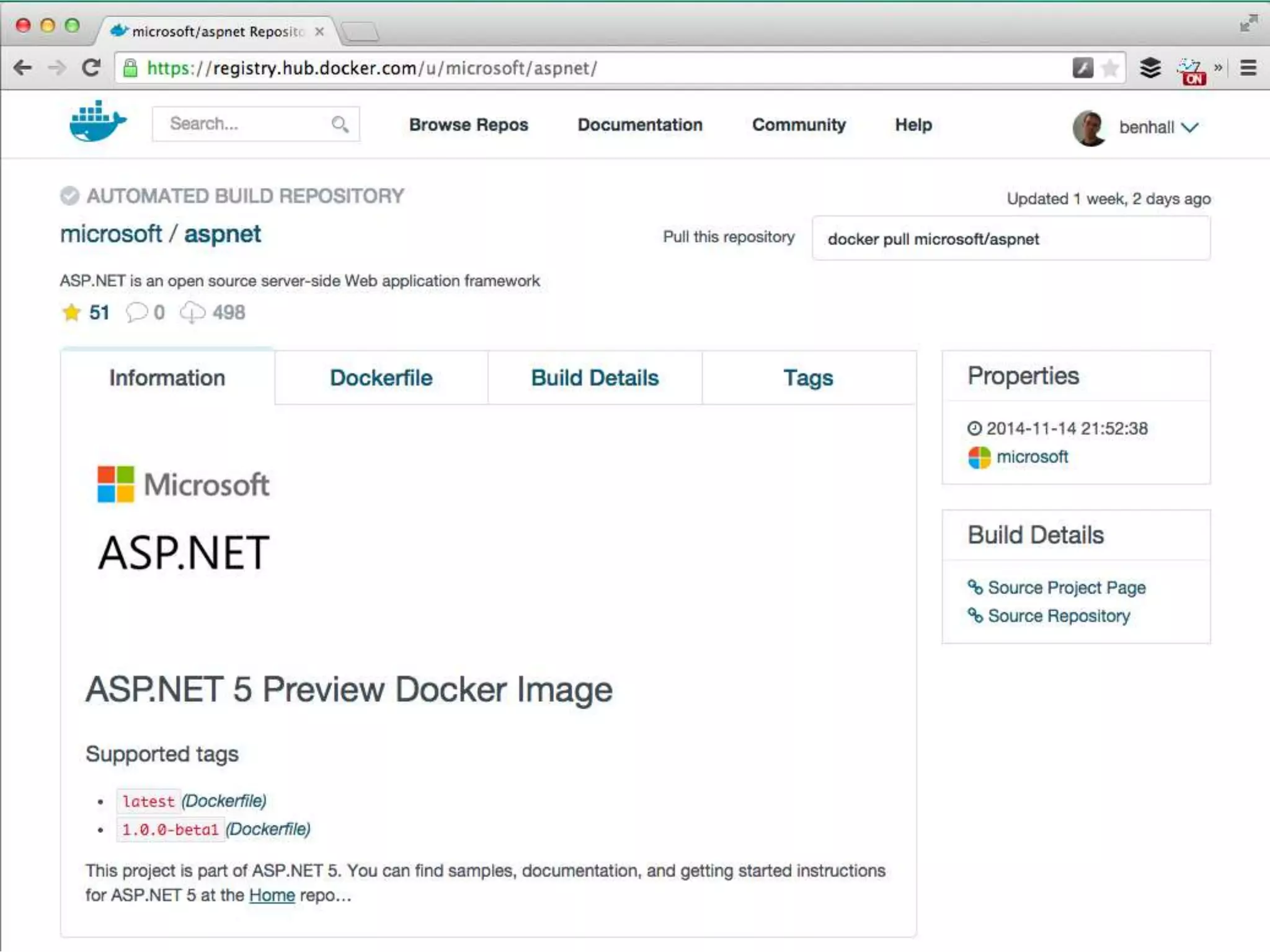Click the comment count 0
This screenshot has height=952, width=1270.
point(159,312)
